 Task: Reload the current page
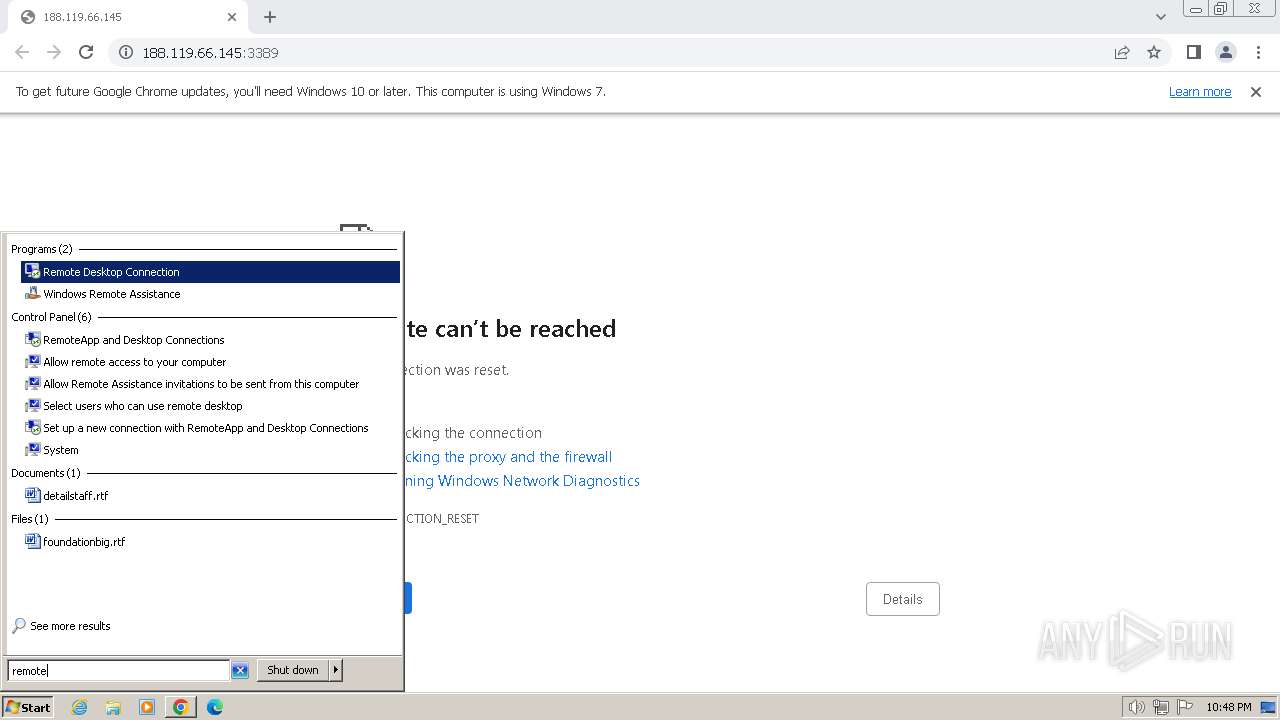pyautogui.click(x=86, y=52)
